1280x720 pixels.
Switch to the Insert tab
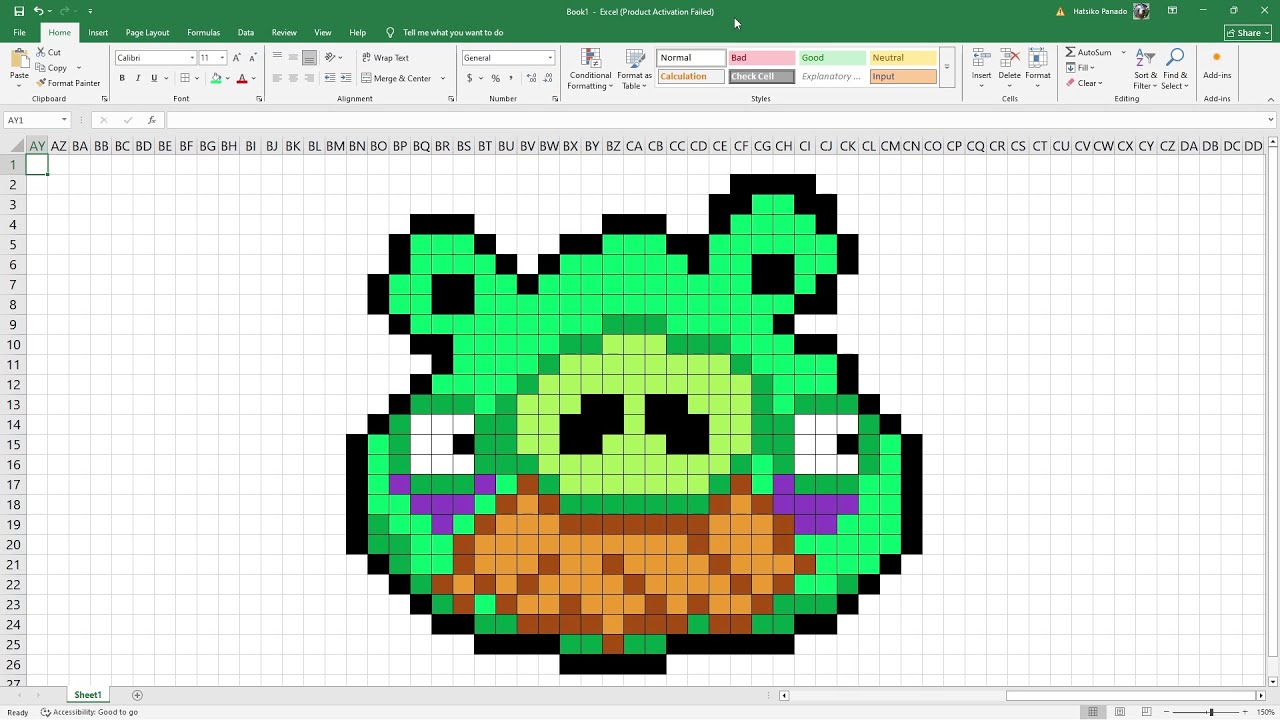tap(98, 32)
